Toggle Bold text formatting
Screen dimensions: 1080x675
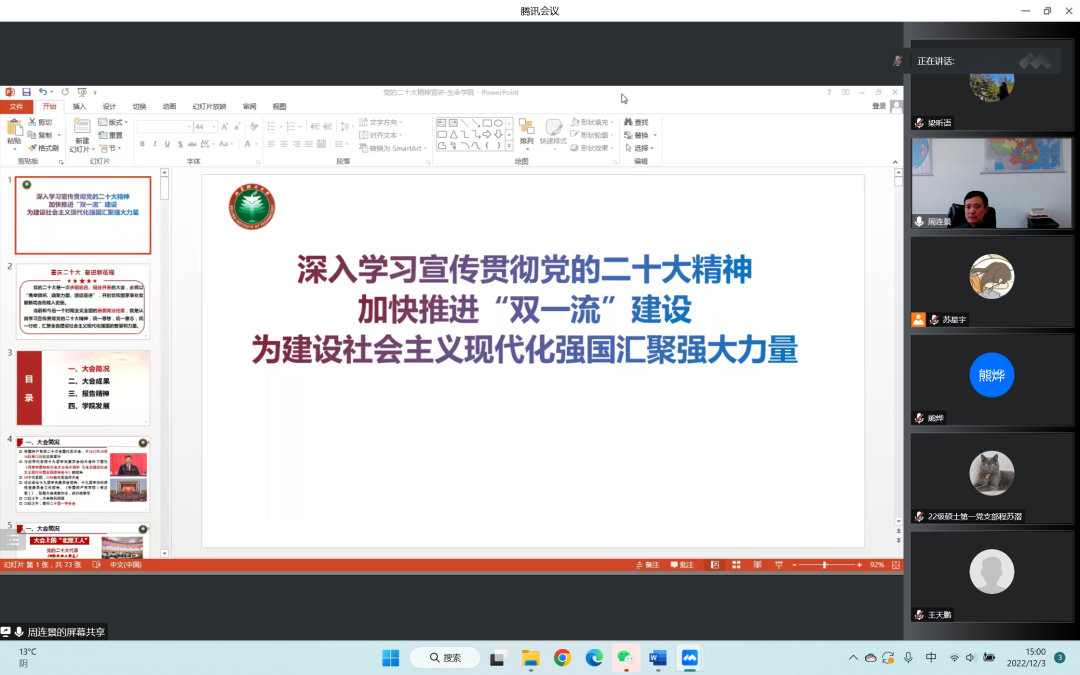pos(142,144)
